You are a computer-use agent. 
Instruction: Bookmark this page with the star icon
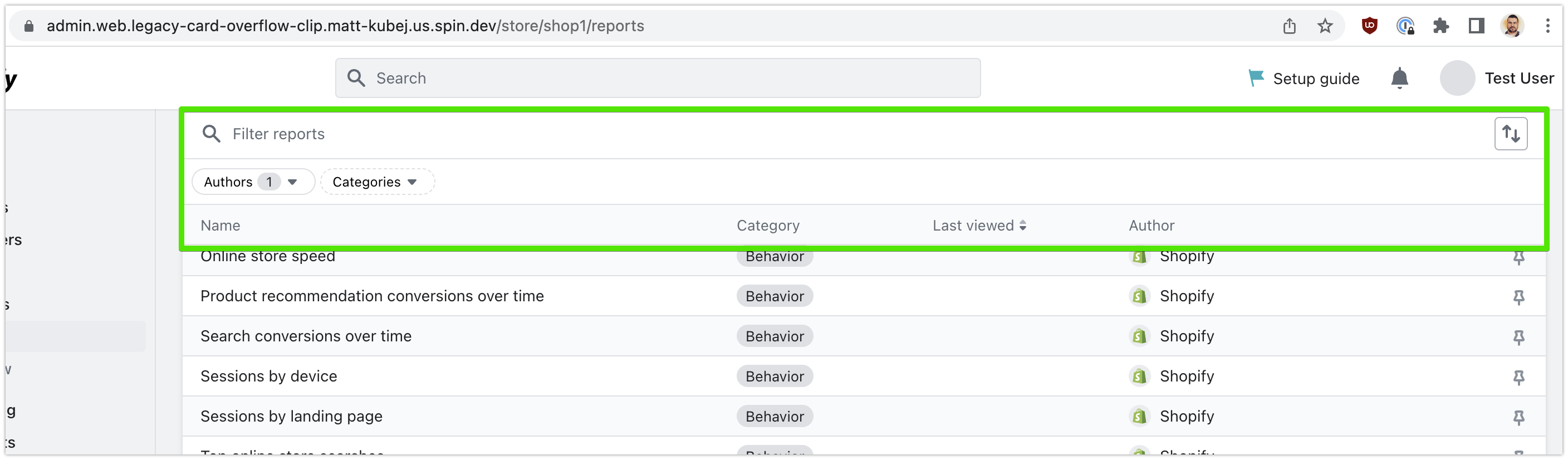pos(1325,26)
